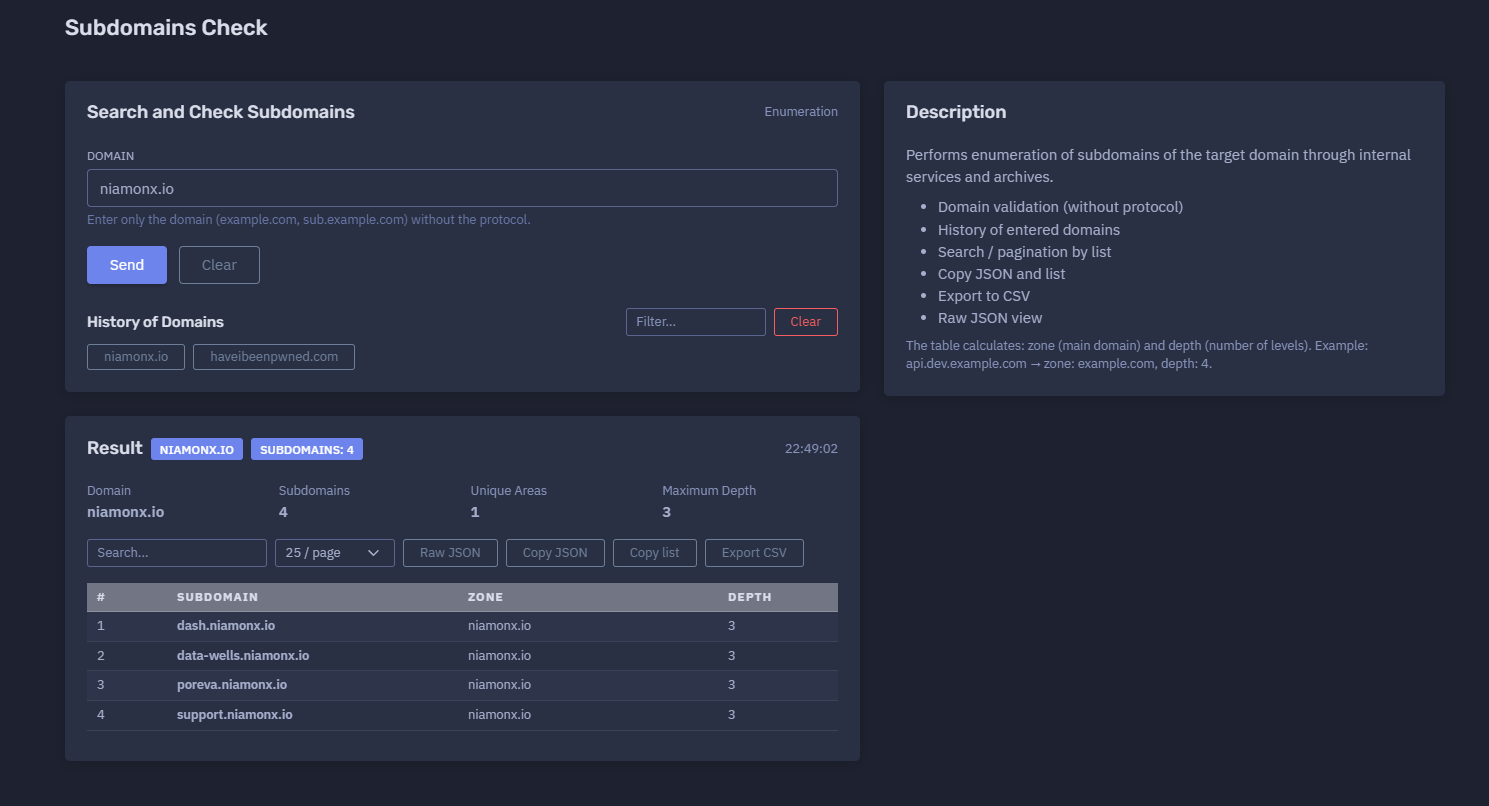
Task: Click Copy list button
Action: pos(655,553)
